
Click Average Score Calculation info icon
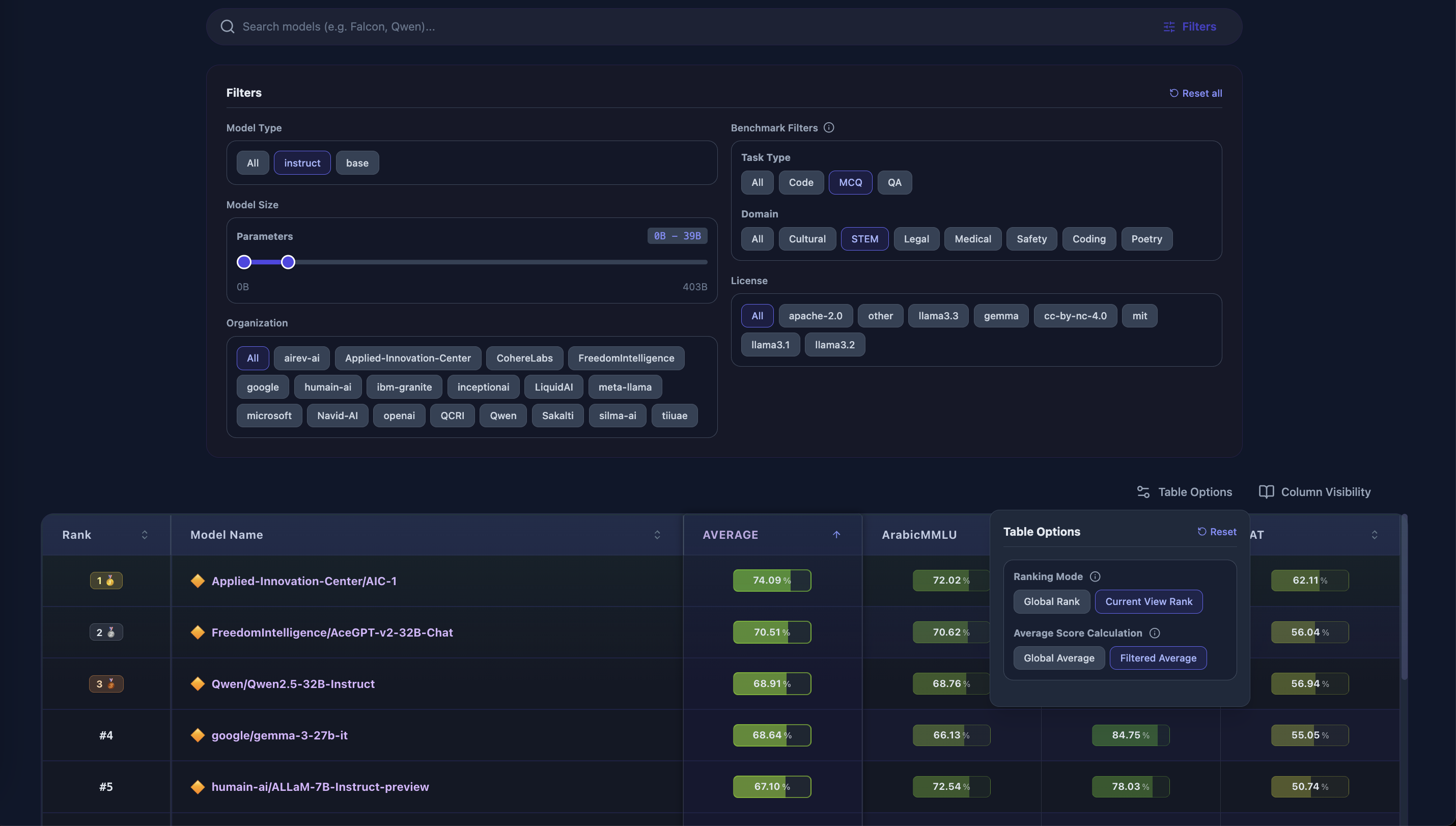(x=1155, y=633)
